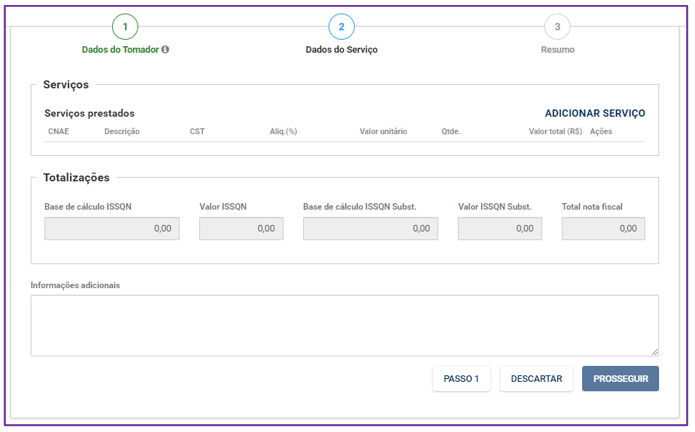Screen dimensions: 695x432
Task: Click the Valor unitário column header
Action: click(383, 132)
